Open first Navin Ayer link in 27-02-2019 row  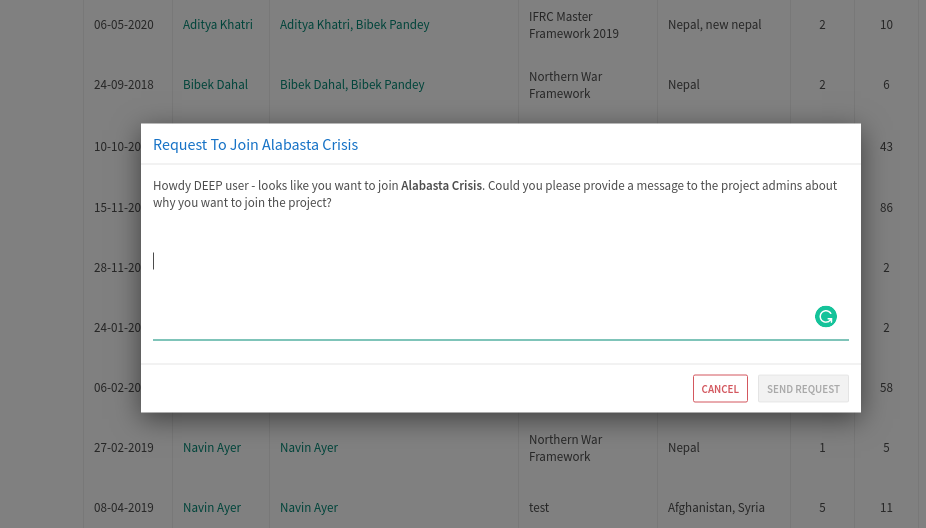click(x=211, y=448)
